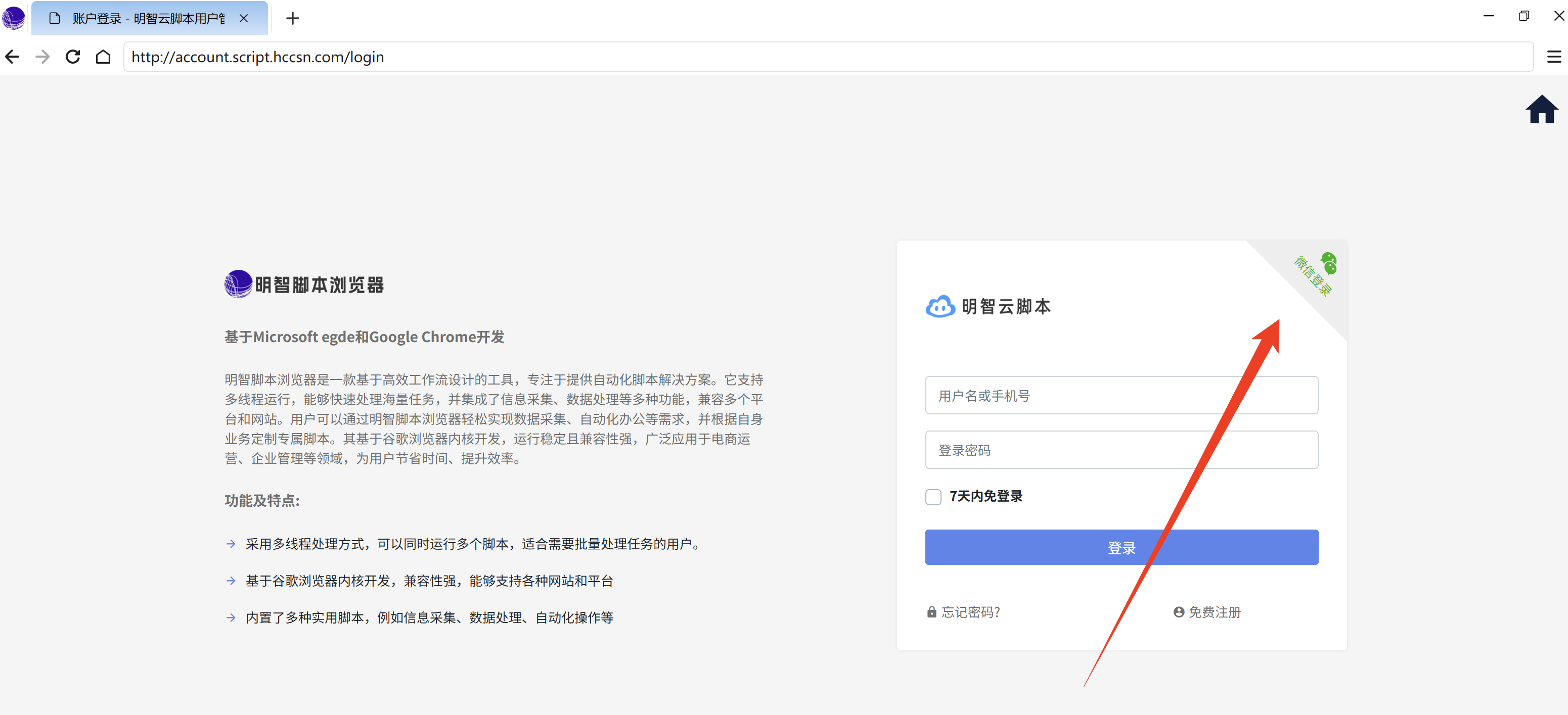1568x715 pixels.
Task: Restore down the browser window
Action: coord(1524,17)
